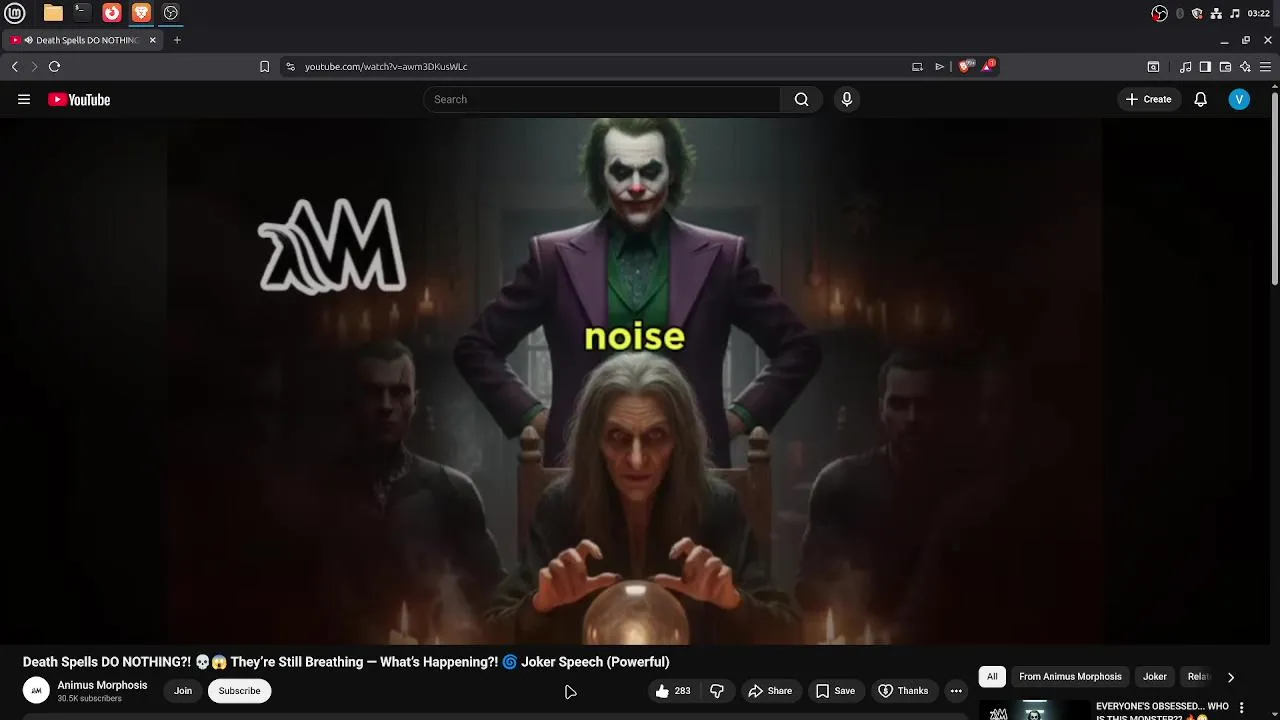Viewport: 1280px width, 720px height.
Task: Click the send tab arrow icon
Action: tap(939, 67)
